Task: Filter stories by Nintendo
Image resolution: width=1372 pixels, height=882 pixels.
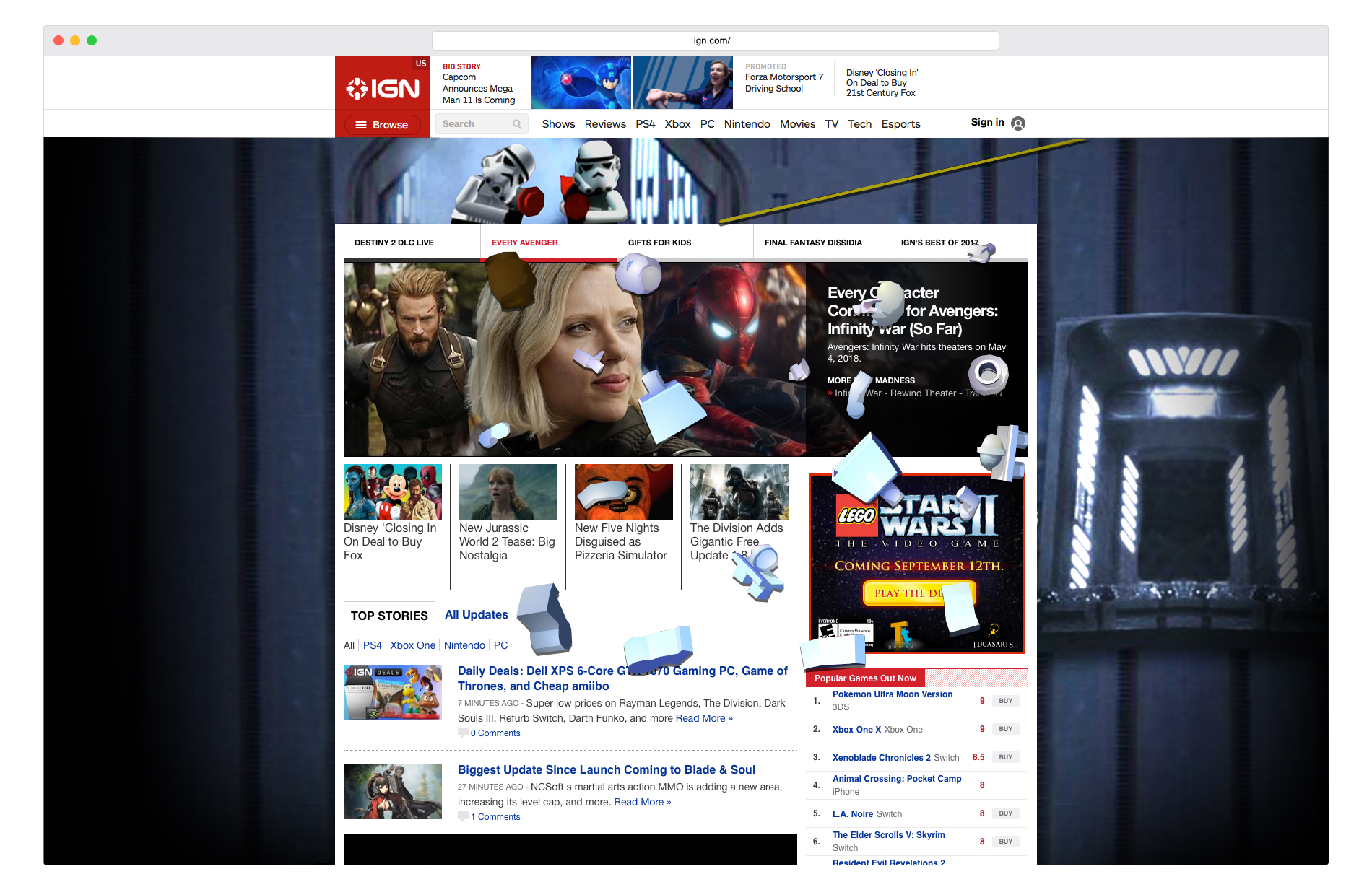Action: 464,645
